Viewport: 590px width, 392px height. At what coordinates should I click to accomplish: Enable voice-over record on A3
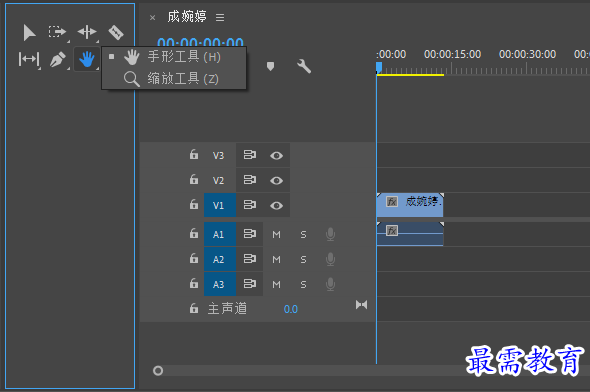point(330,284)
